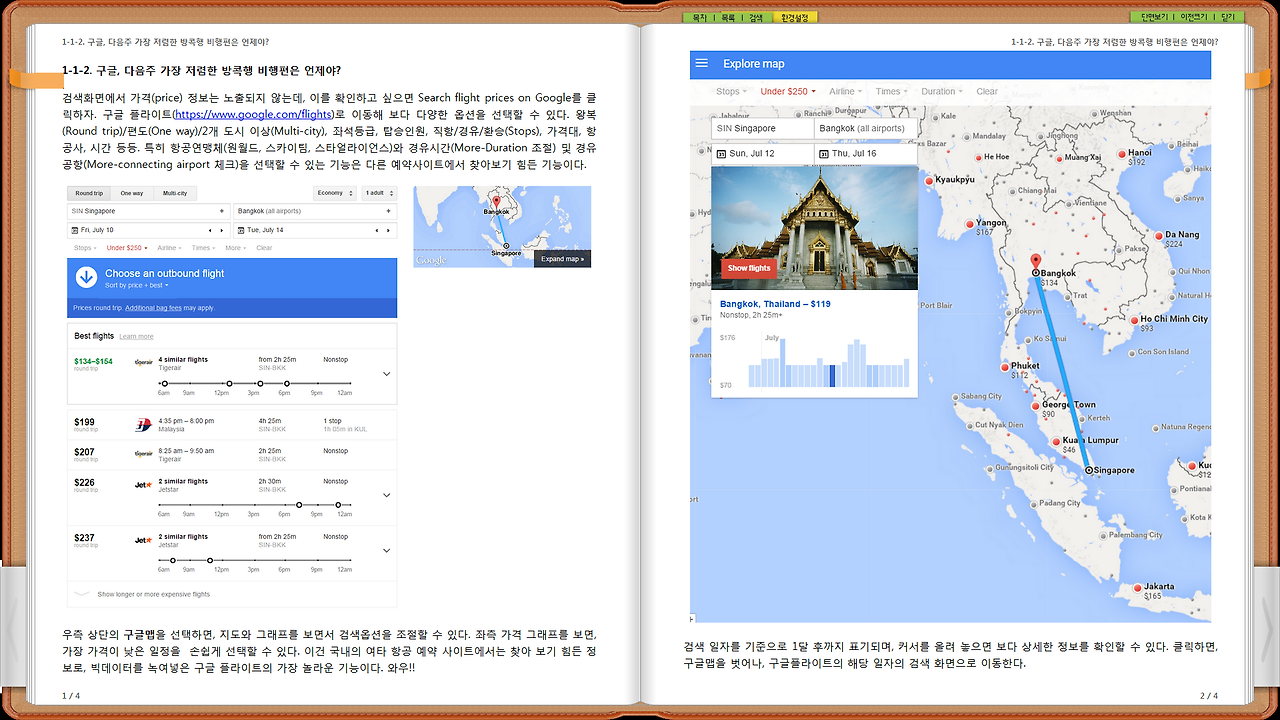The height and width of the screenshot is (720, 1280).
Task: Click the Hanoi $192 marker on the map
Action: [x=1120, y=154]
